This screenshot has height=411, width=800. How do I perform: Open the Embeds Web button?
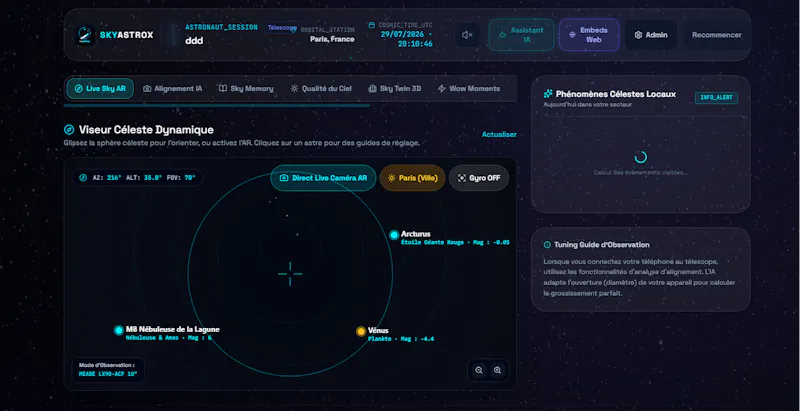[589, 35]
